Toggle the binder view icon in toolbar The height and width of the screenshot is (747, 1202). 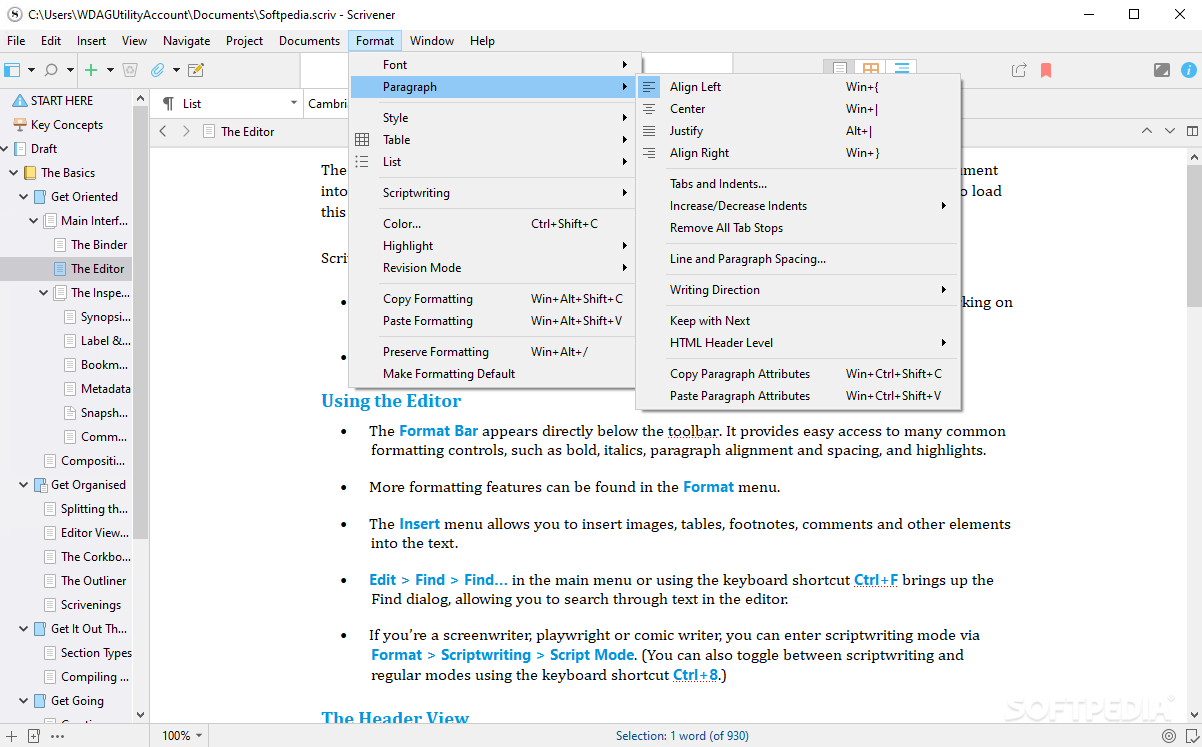pos(12,70)
